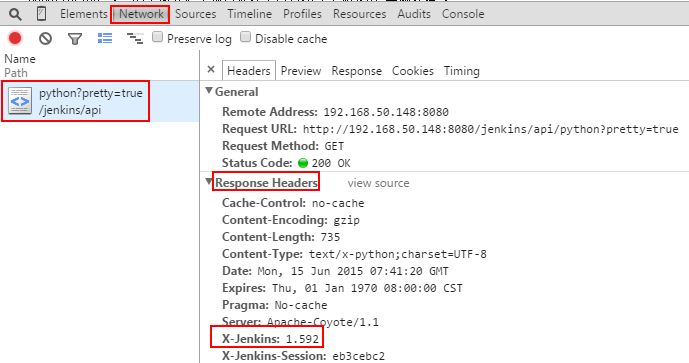
Task: Open the Audits panel tab
Action: (414, 14)
